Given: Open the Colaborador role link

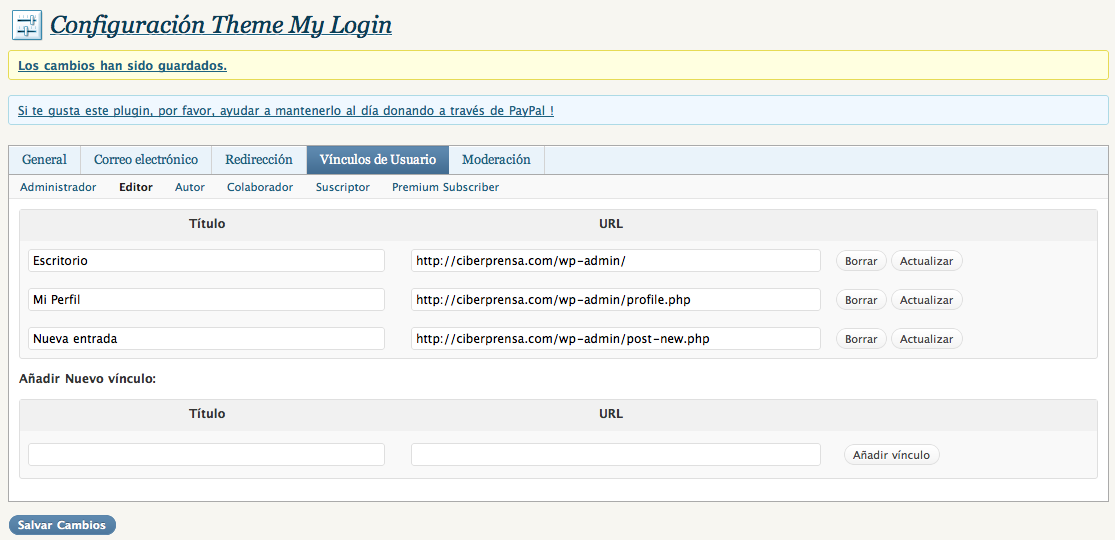Looking at the screenshot, I should [260, 187].
